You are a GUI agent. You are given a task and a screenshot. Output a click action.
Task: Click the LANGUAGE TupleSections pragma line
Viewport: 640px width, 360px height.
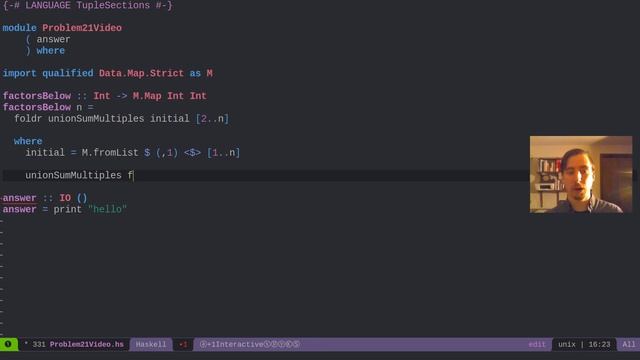point(87,6)
